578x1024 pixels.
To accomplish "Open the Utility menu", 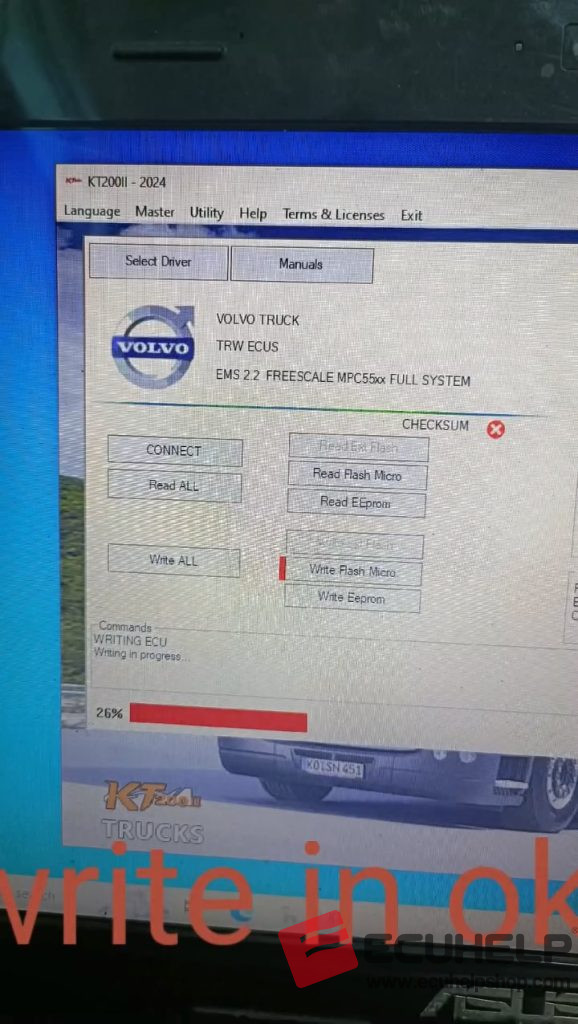I will [206, 213].
